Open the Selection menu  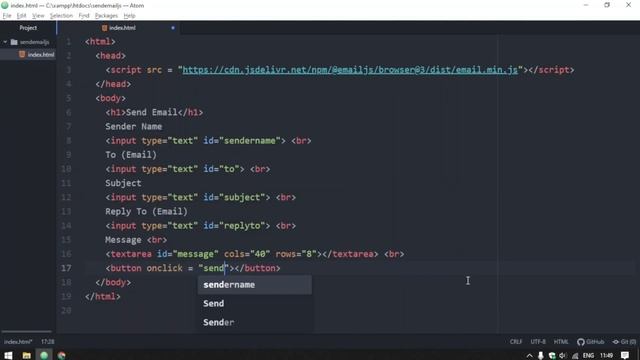click(x=61, y=16)
